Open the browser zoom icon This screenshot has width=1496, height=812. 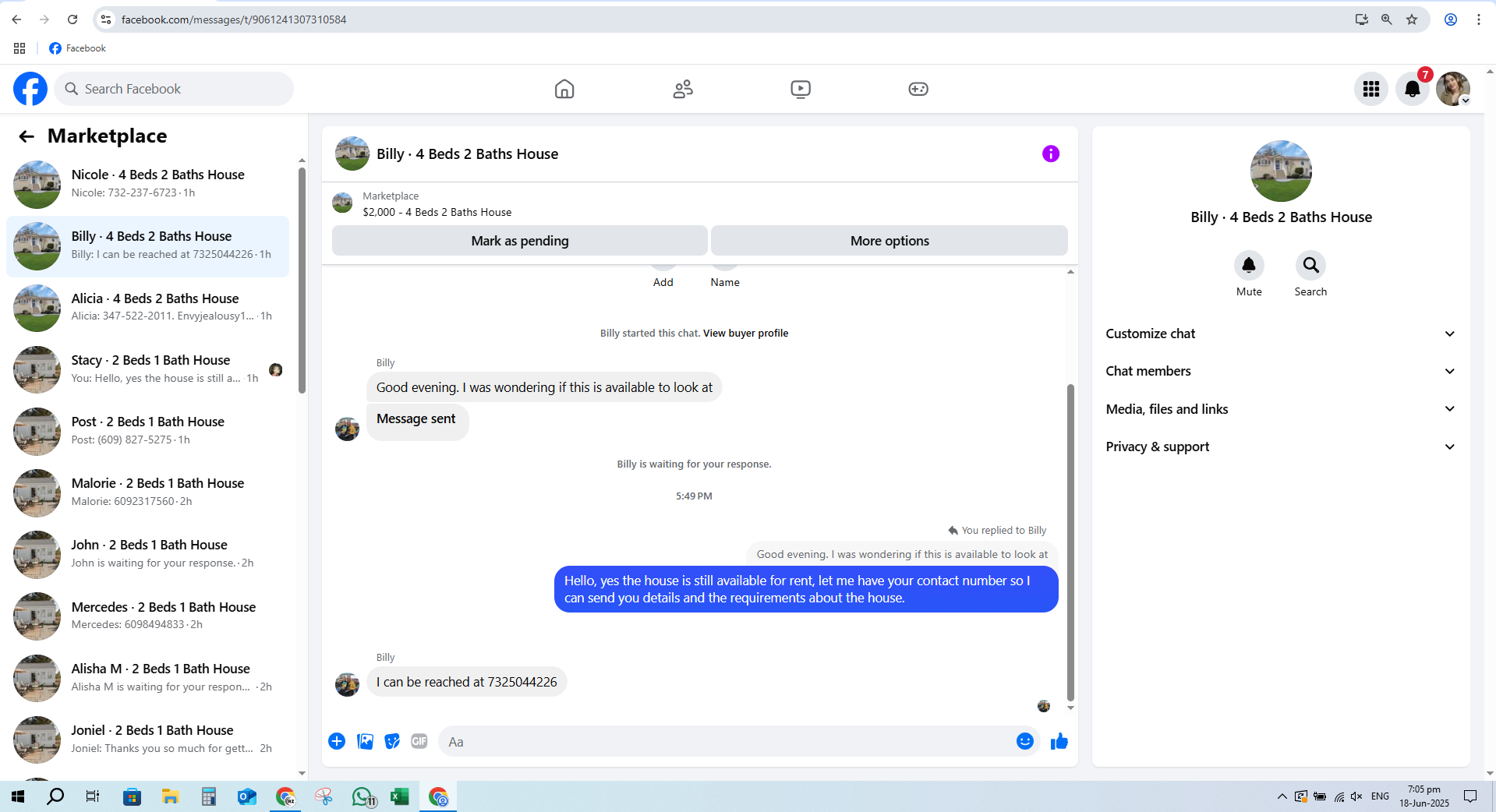tap(1387, 19)
